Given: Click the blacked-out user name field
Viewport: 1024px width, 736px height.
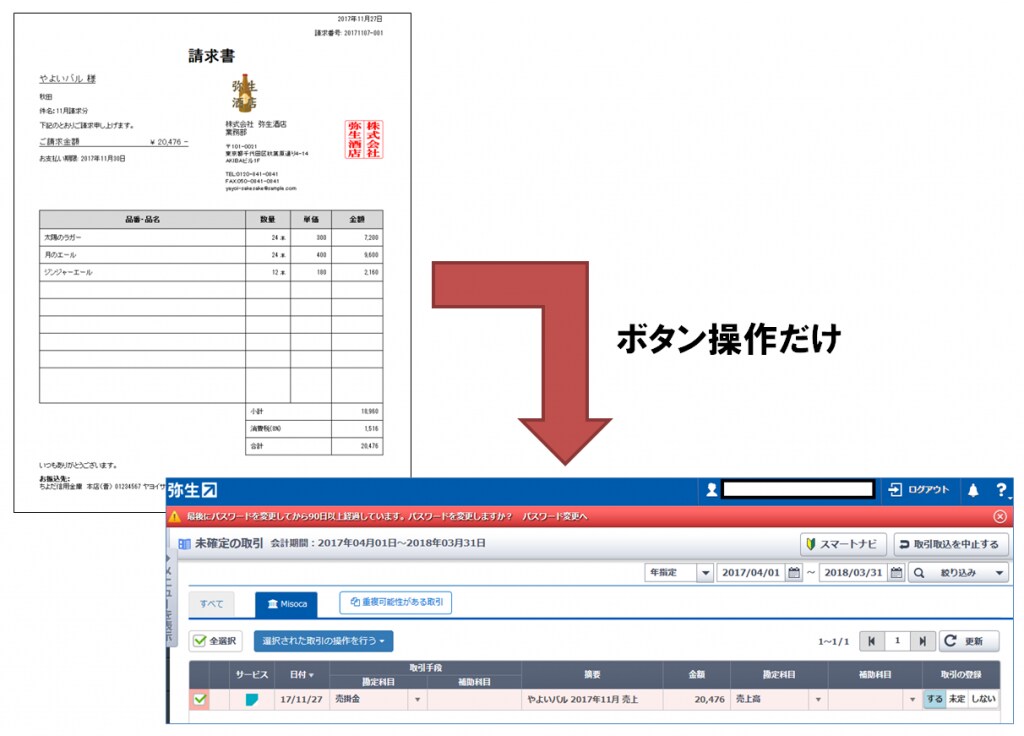Looking at the screenshot, I should (797, 490).
